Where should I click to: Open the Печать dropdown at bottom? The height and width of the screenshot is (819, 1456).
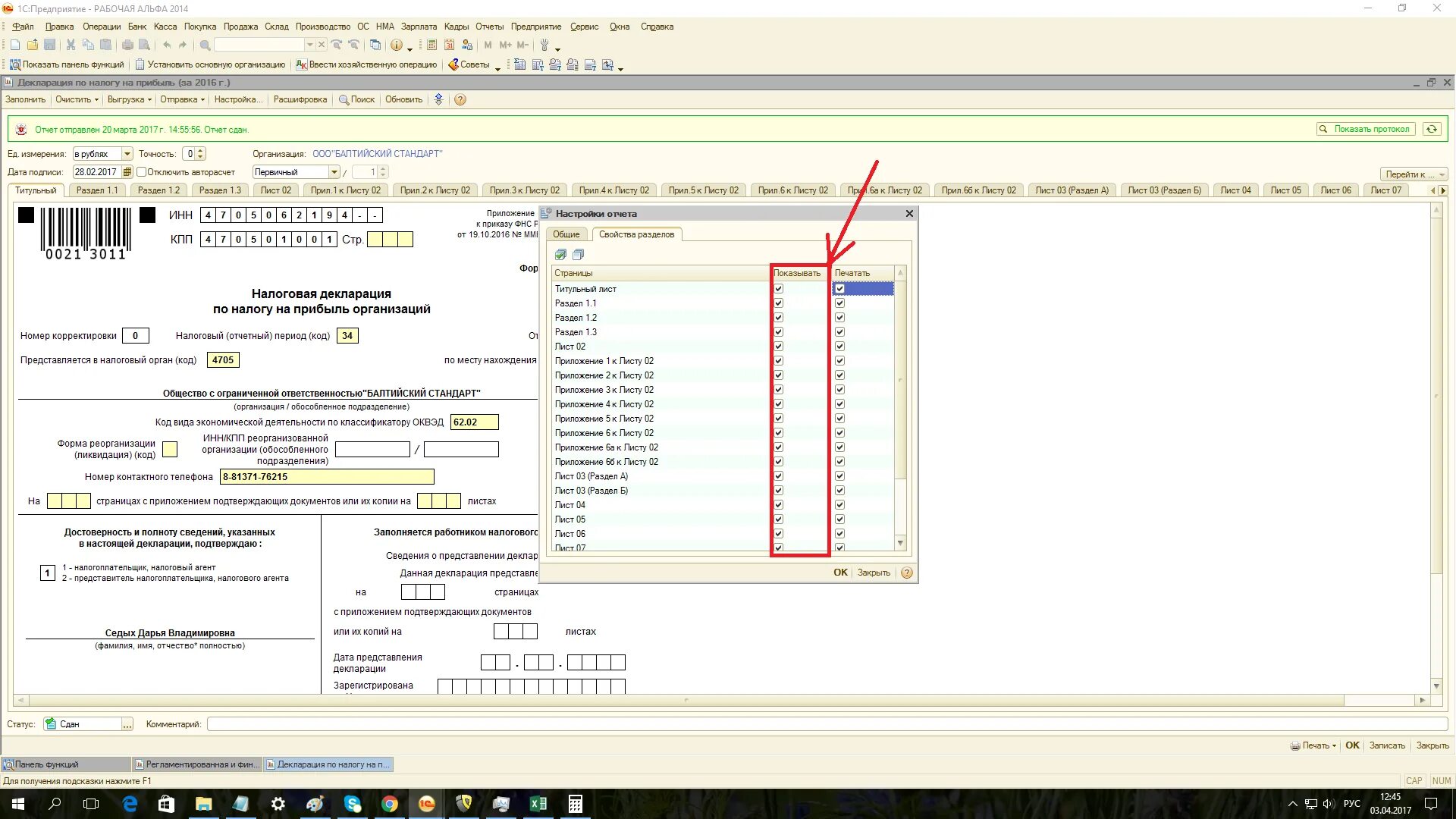point(1313,746)
